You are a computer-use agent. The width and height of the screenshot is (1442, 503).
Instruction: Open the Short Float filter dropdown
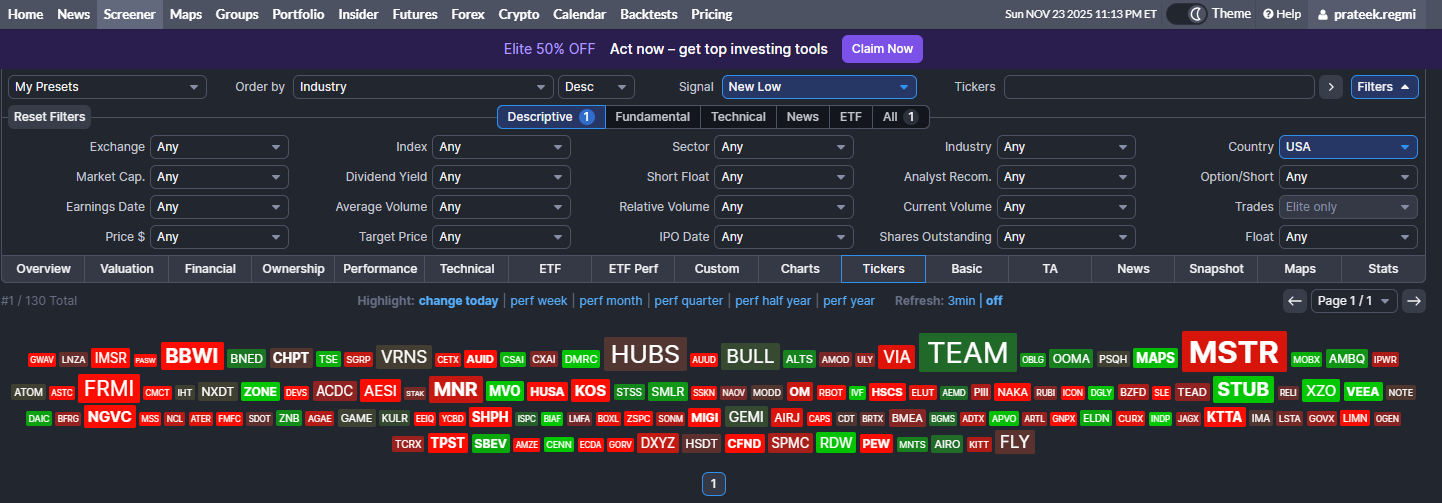784,177
